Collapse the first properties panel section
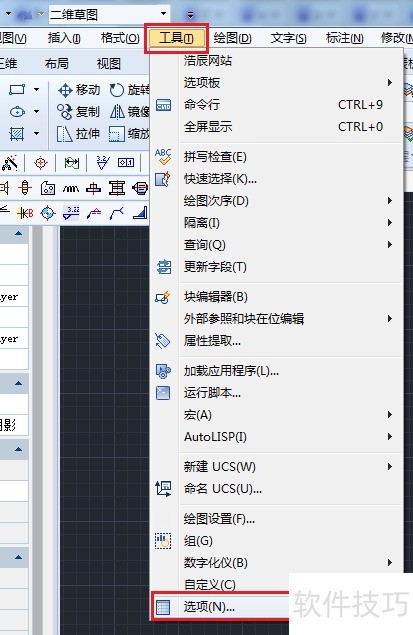 pyautogui.click(x=18, y=233)
